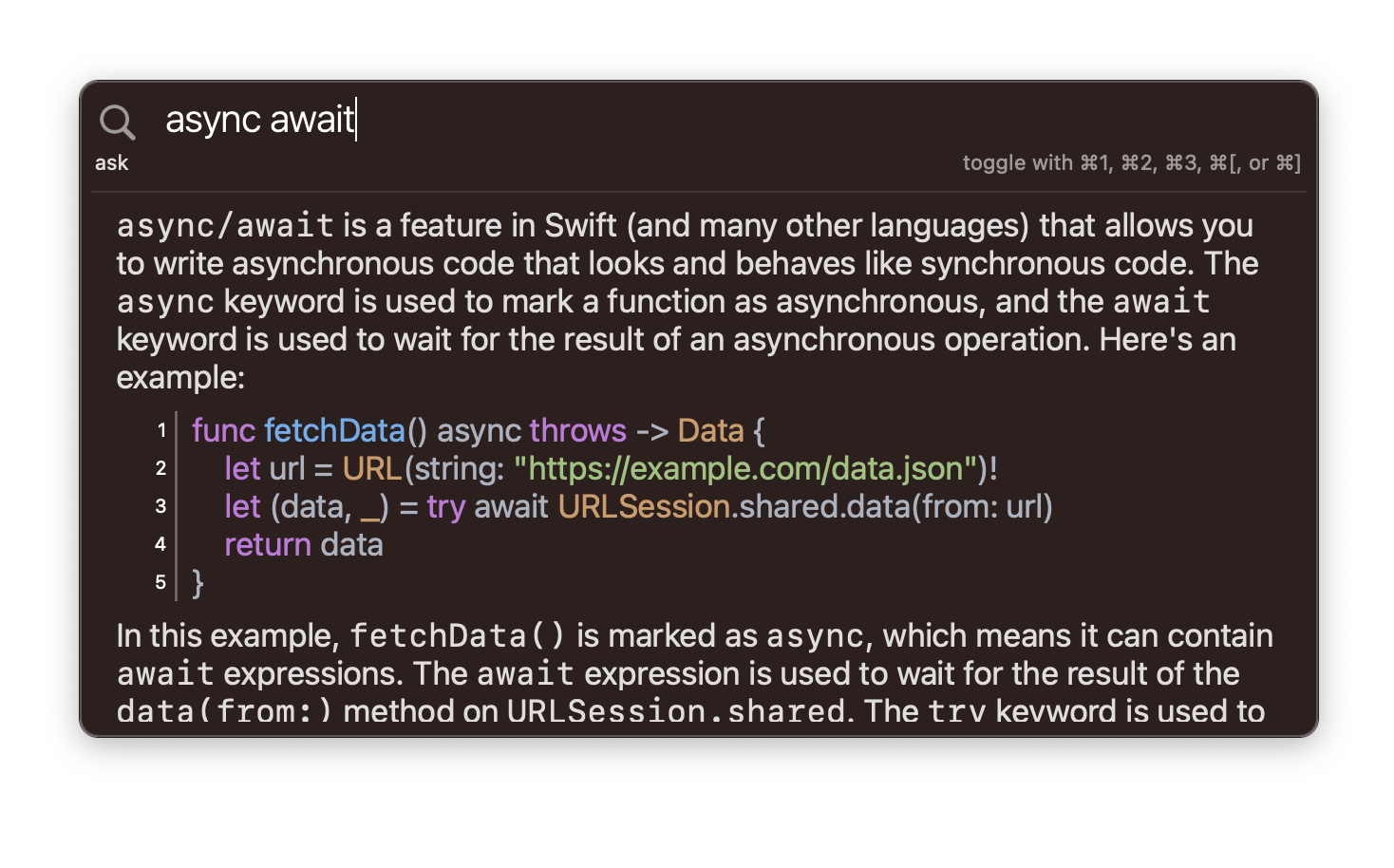This screenshot has width=1394, height=868.
Task: Click inline "fetchData()" in the explanation paragraph
Action: click(x=458, y=635)
